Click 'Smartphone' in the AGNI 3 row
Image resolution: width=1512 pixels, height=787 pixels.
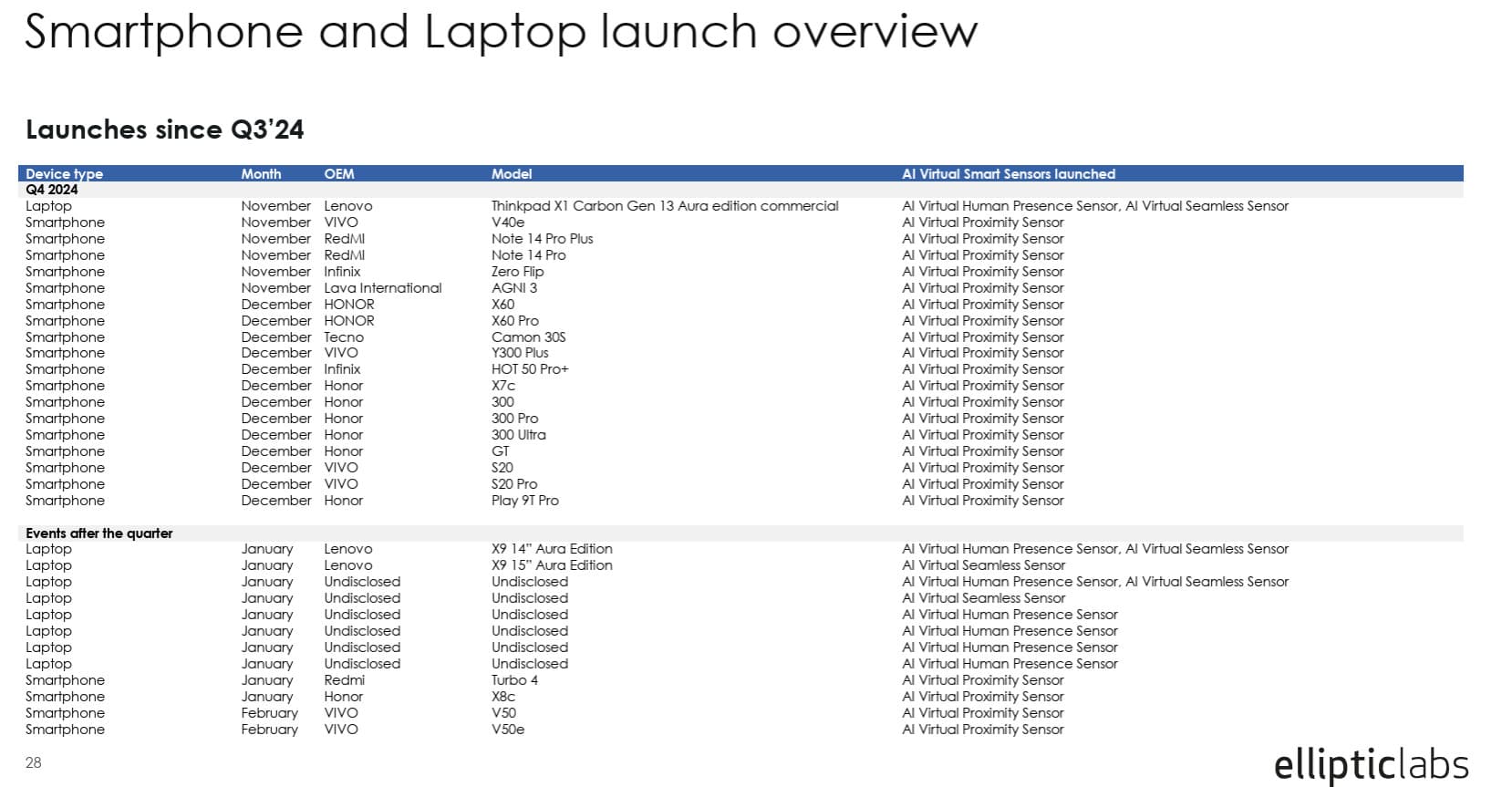pos(65,288)
